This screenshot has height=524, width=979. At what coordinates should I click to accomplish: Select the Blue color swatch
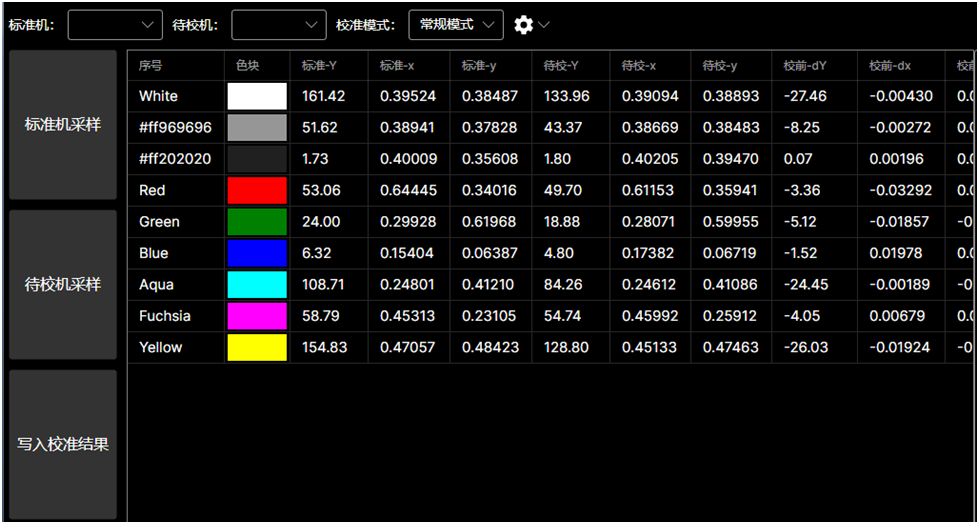(x=257, y=254)
